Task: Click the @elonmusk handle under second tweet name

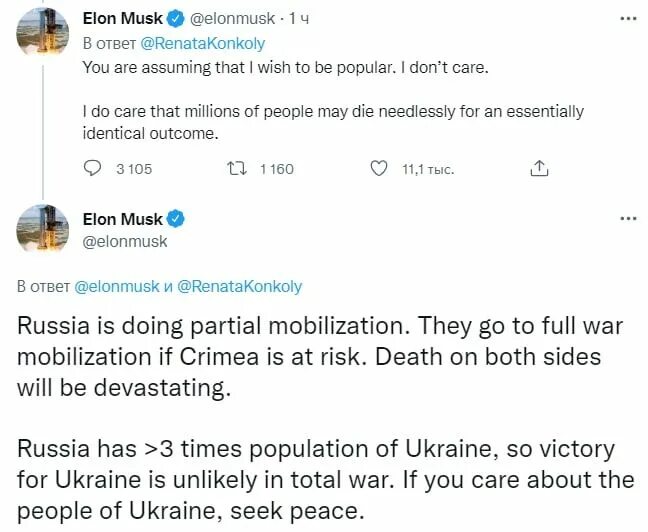Action: pos(124,241)
